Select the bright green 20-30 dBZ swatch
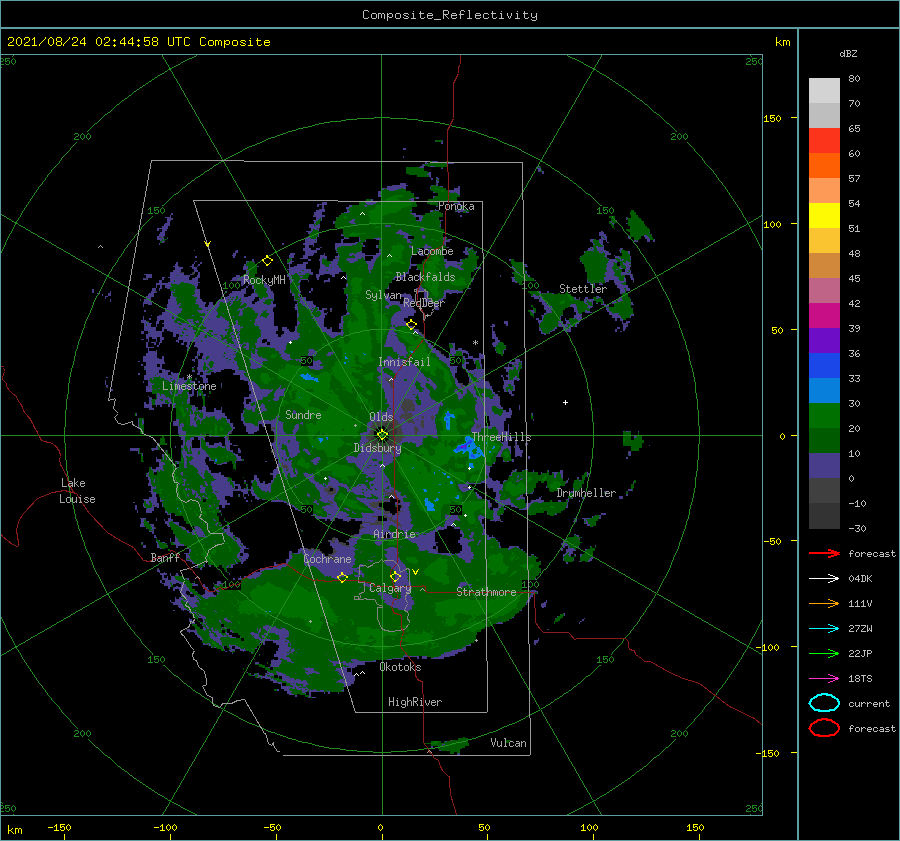Viewport: 900px width, 841px height. 824,416
